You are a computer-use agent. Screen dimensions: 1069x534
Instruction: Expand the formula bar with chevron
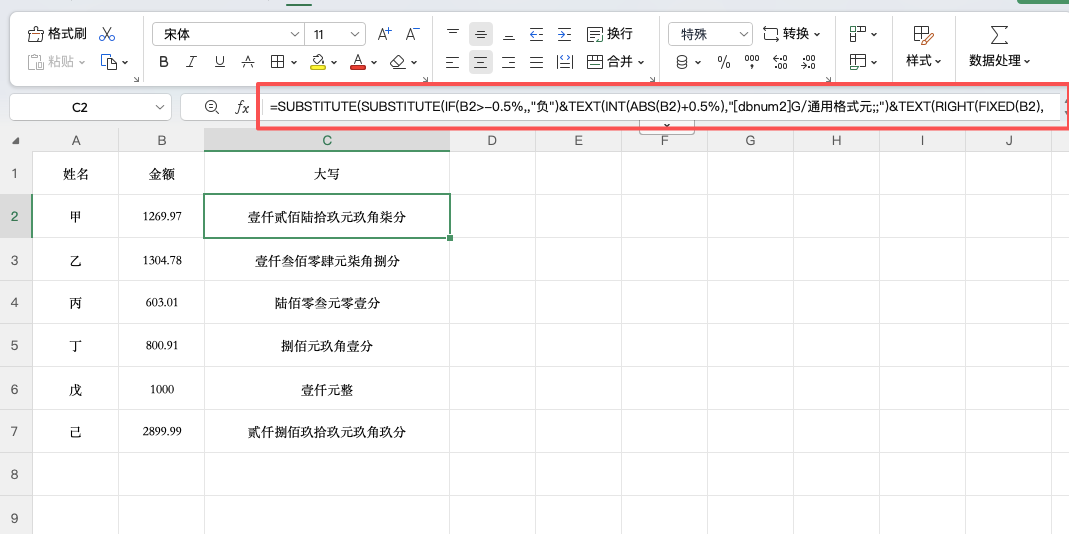667,127
